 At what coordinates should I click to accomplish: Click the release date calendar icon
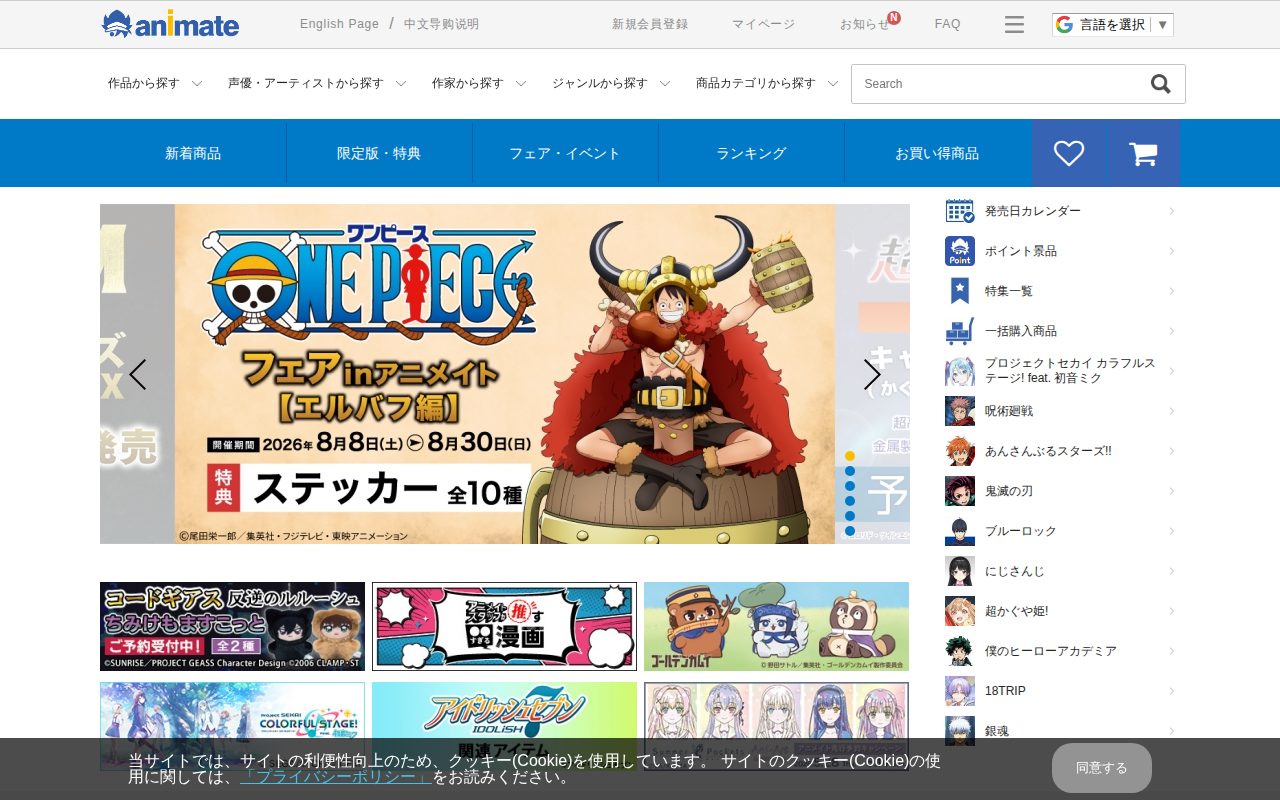click(960, 211)
